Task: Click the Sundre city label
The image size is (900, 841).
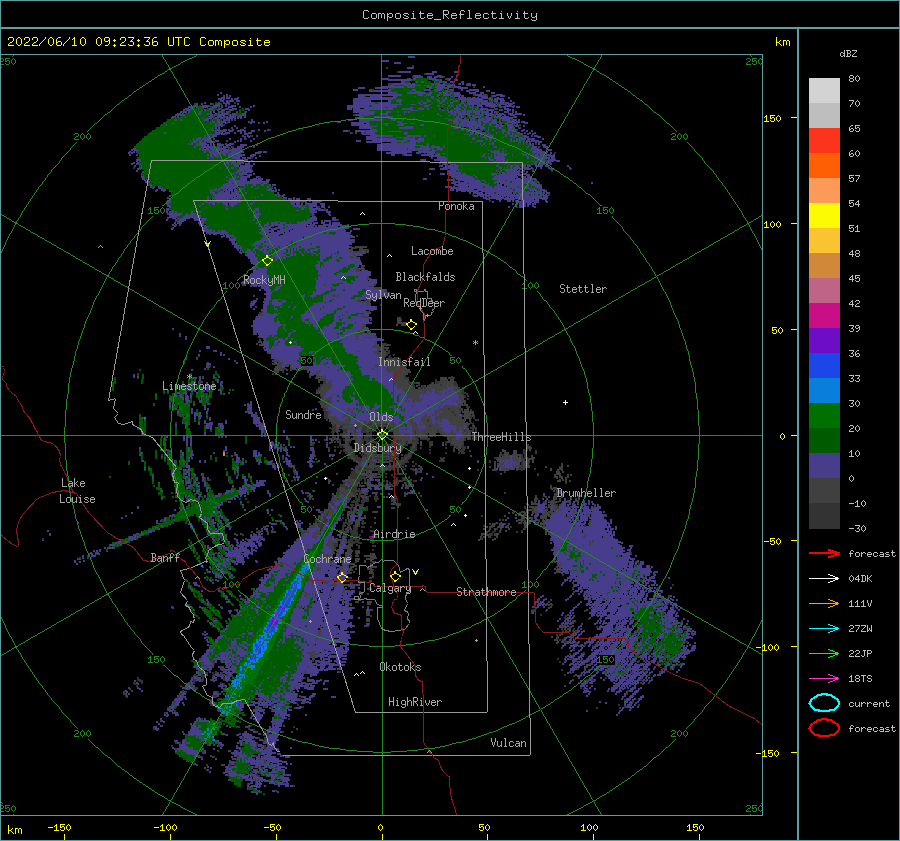Action: 303,414
